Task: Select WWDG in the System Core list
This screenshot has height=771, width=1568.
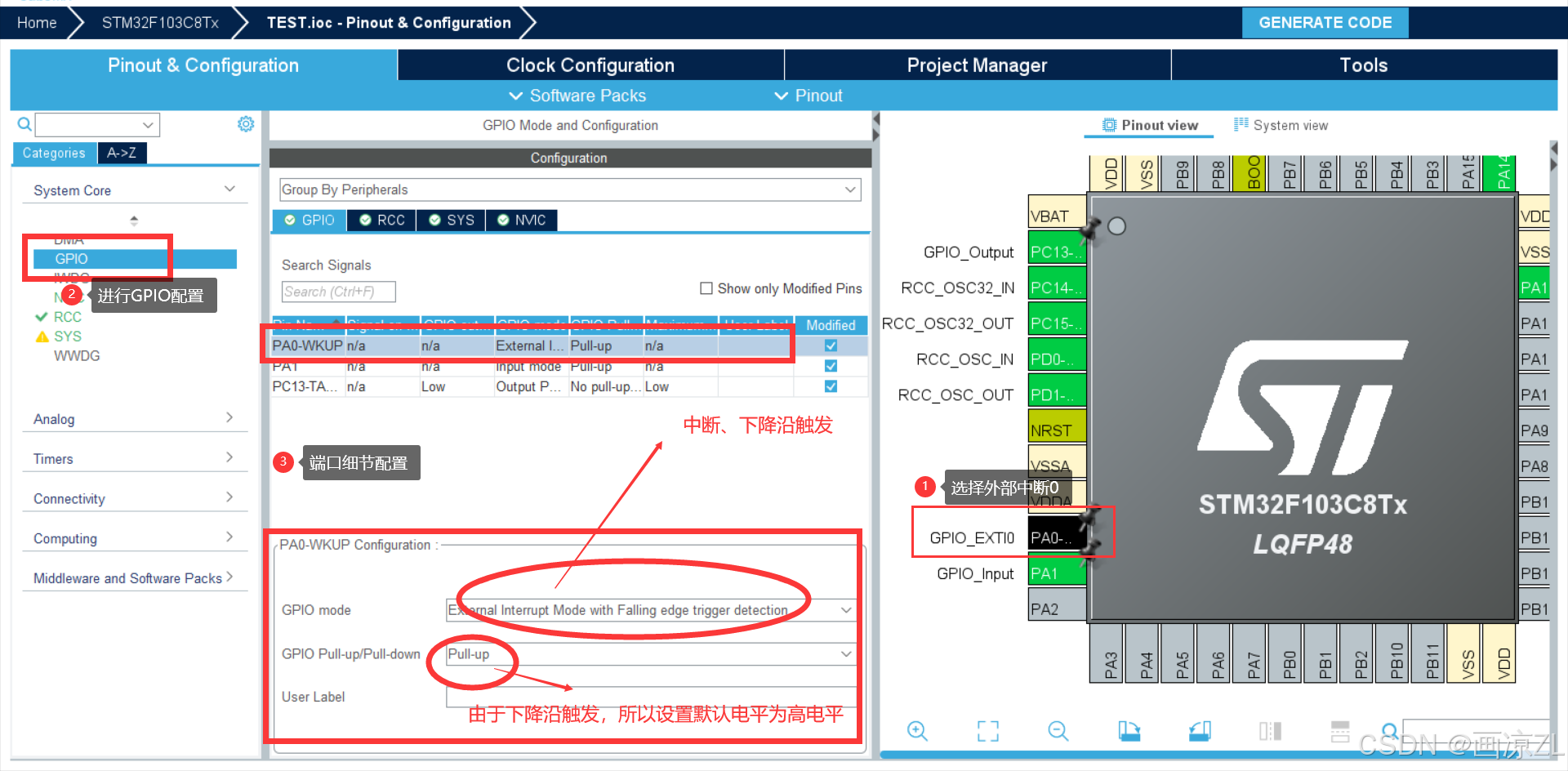Action: [x=77, y=356]
